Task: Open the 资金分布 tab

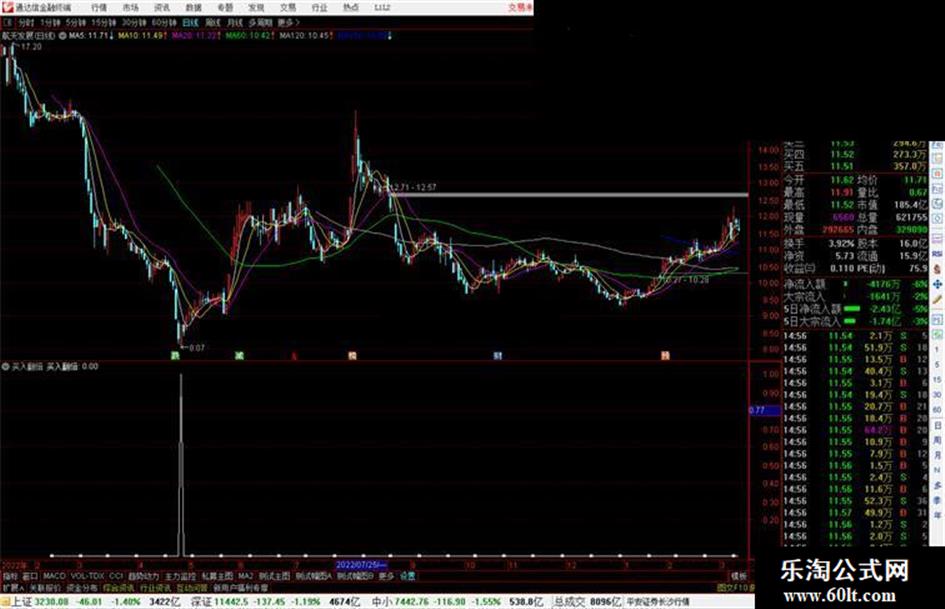Action: 82,587
